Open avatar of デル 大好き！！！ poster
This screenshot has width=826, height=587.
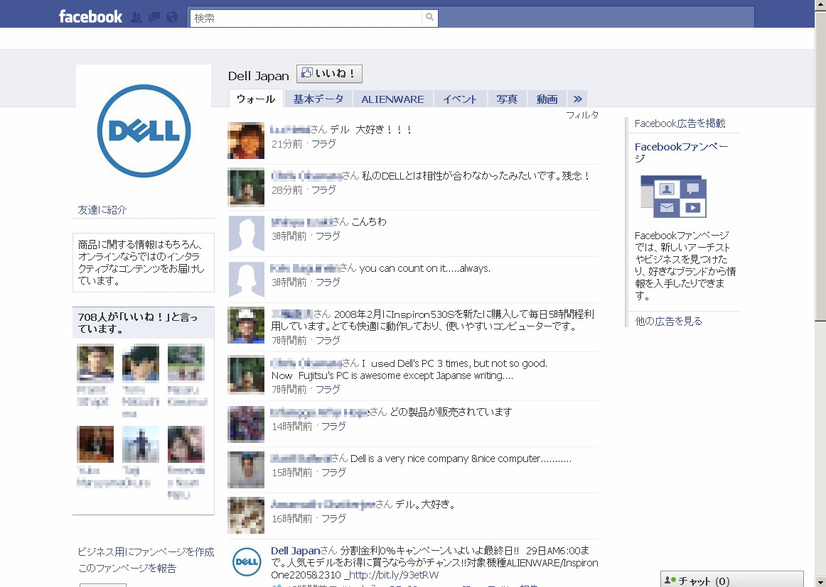(246, 141)
